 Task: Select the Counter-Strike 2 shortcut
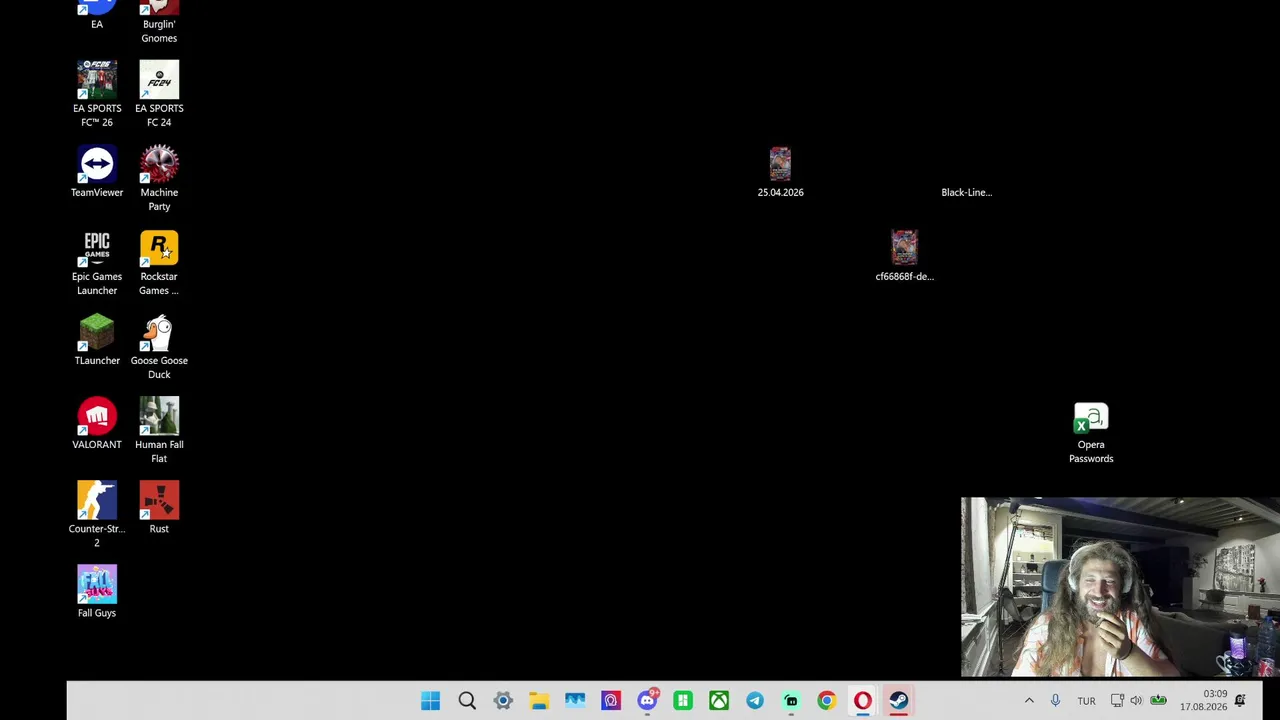[97, 515]
